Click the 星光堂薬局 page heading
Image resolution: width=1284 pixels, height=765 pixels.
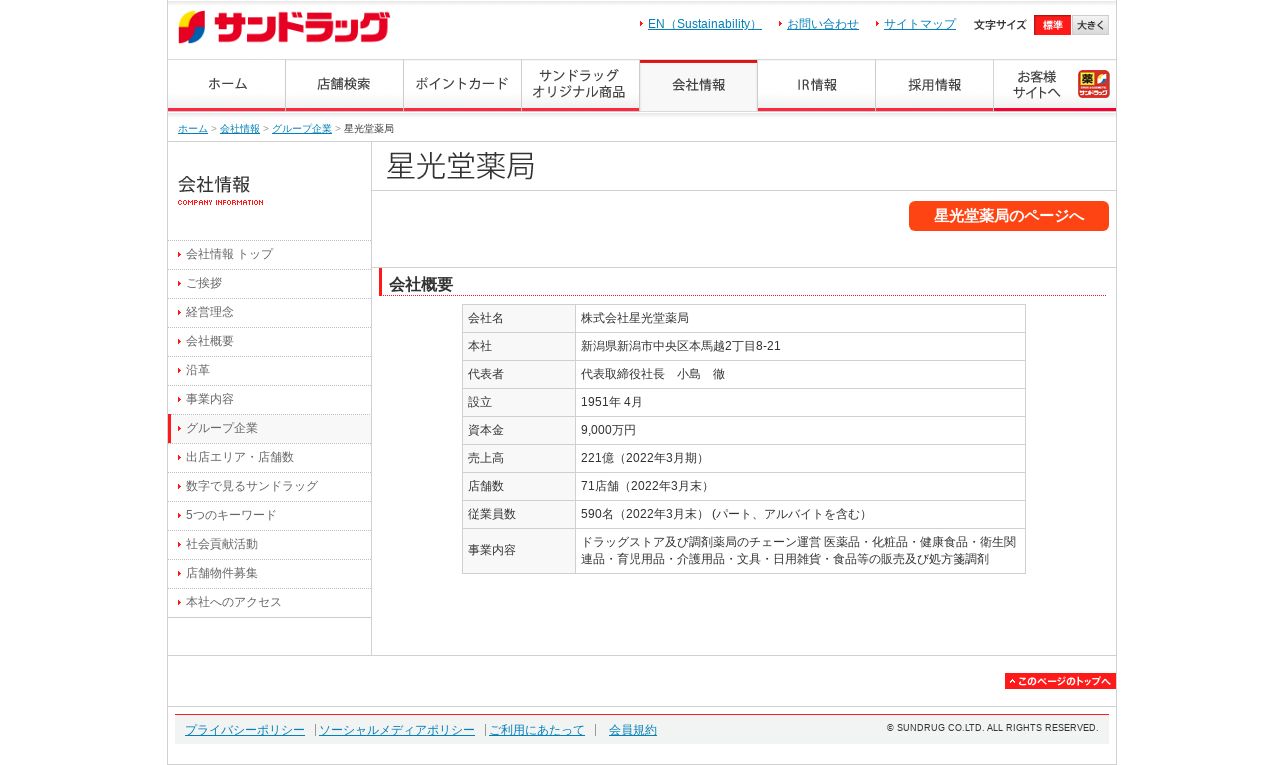click(461, 166)
